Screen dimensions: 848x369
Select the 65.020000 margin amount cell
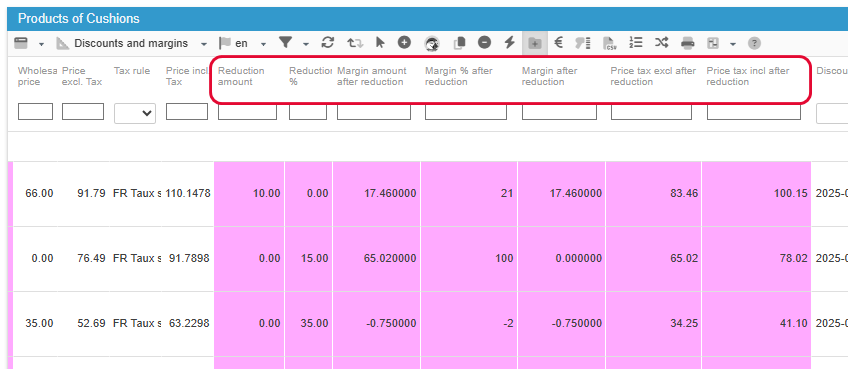coord(376,259)
